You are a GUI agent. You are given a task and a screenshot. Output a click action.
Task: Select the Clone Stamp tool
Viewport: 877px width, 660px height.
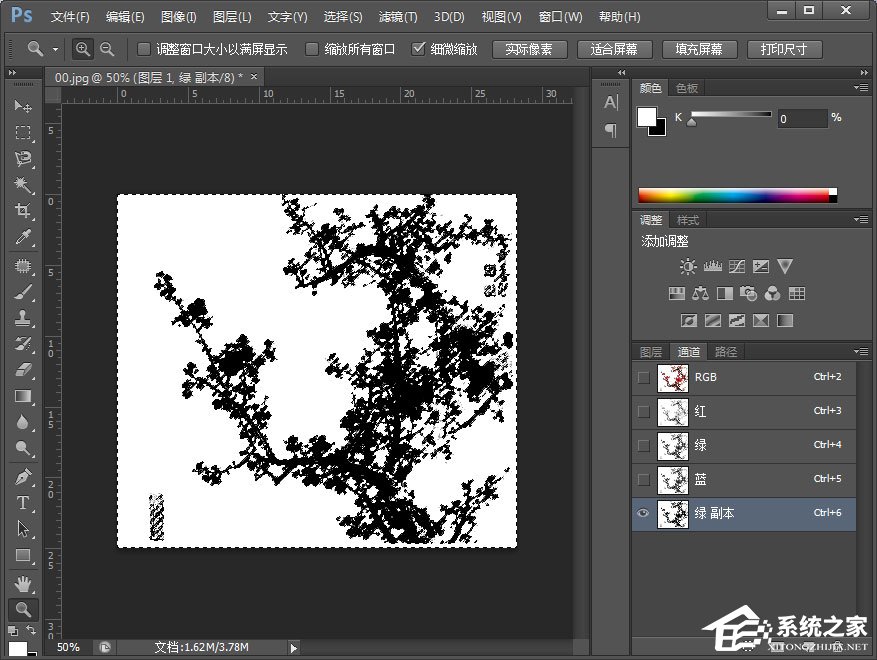coord(22,315)
